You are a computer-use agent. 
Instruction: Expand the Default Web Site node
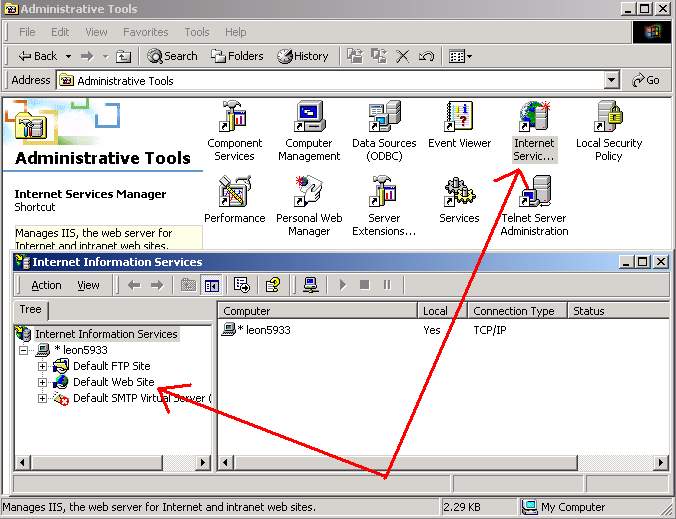42,382
